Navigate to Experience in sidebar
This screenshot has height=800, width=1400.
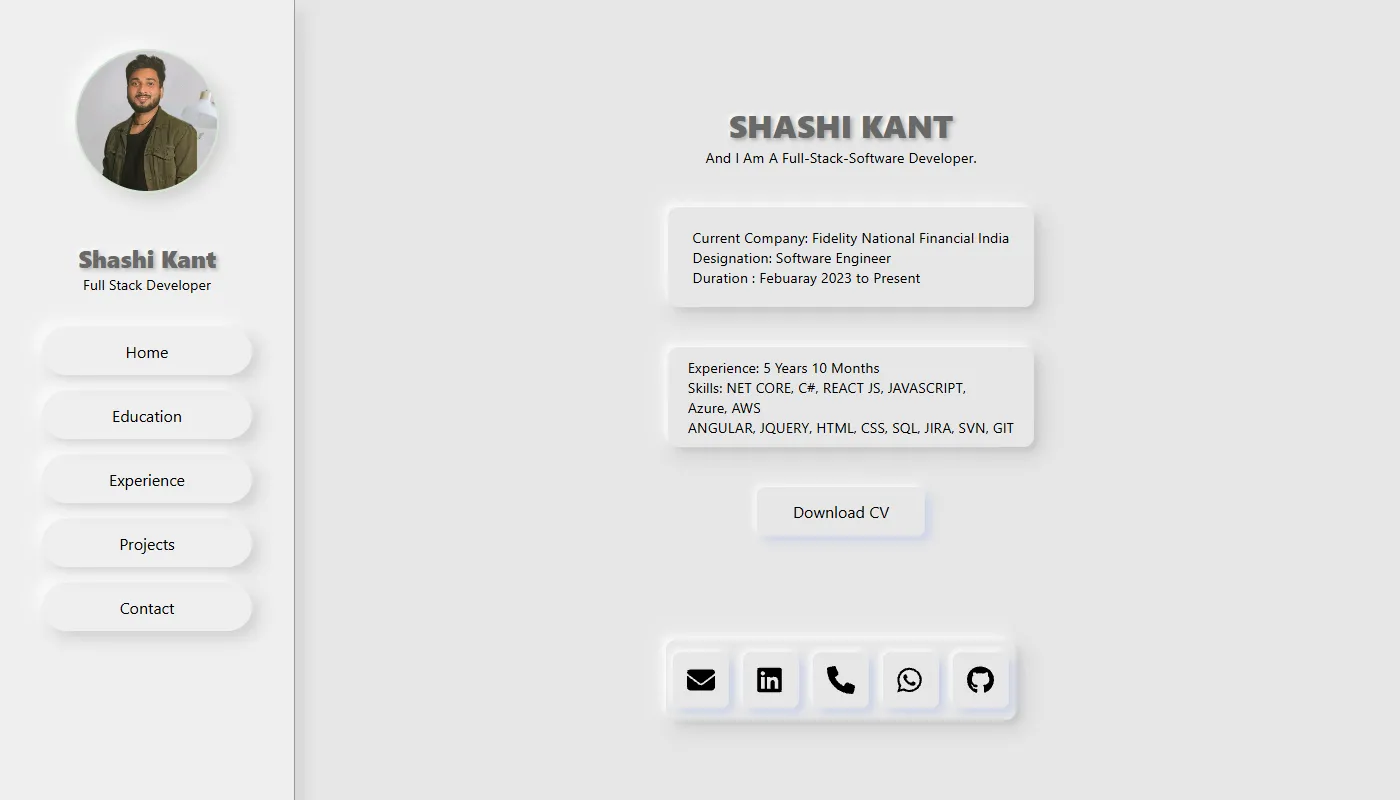[147, 480]
